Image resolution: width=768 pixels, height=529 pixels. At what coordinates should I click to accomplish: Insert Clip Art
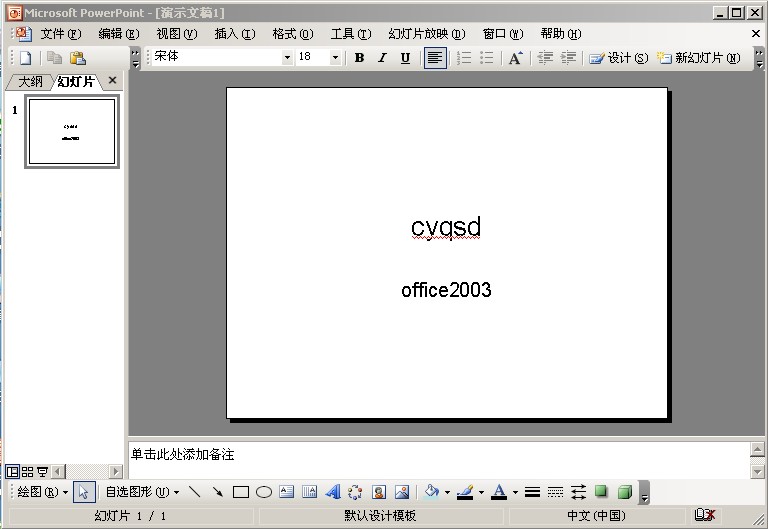379,492
